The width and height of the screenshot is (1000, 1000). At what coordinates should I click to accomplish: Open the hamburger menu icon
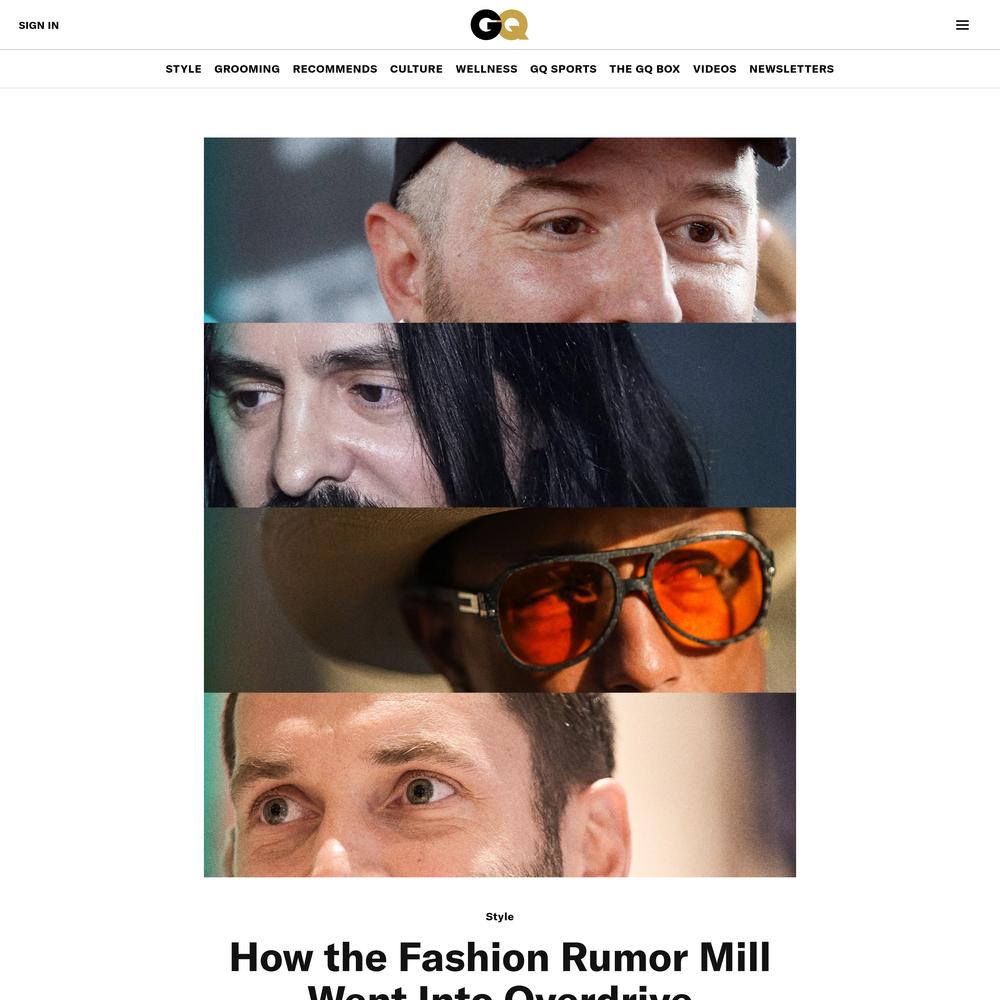point(962,25)
